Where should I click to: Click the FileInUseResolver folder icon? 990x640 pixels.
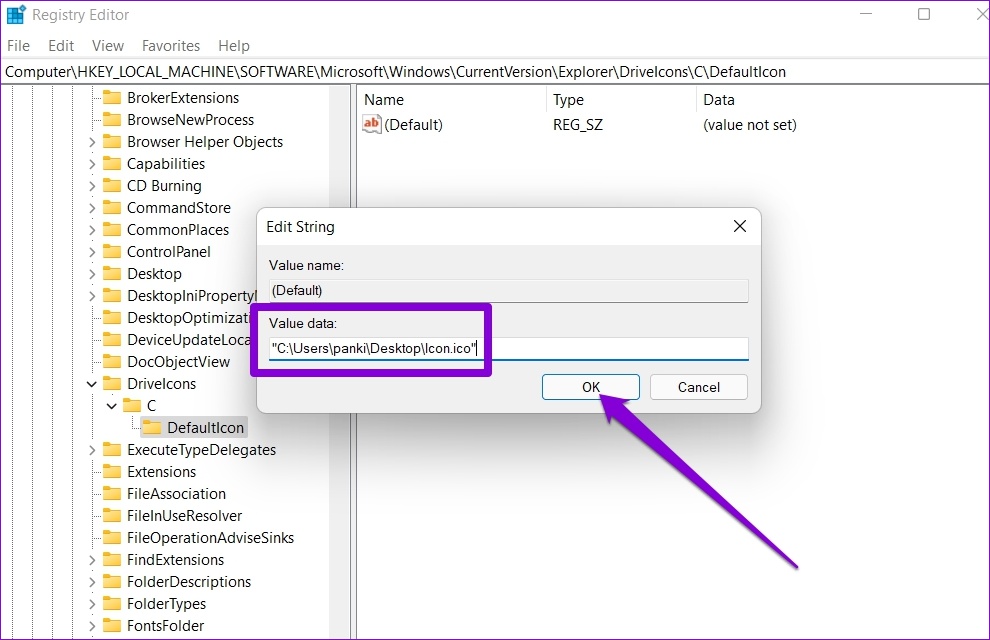(x=112, y=516)
